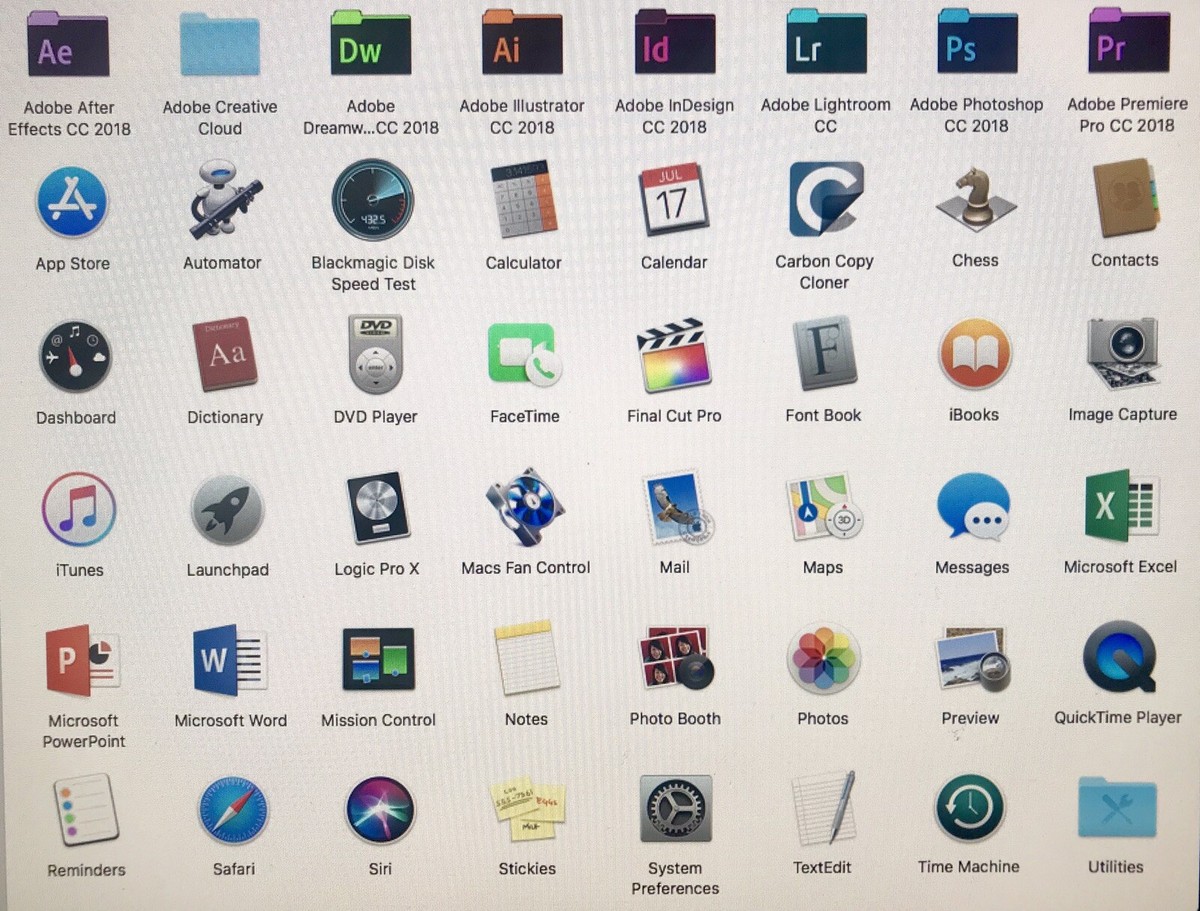Open the Carbon Copy Cloner icon
The height and width of the screenshot is (911, 1200).
pos(825,198)
